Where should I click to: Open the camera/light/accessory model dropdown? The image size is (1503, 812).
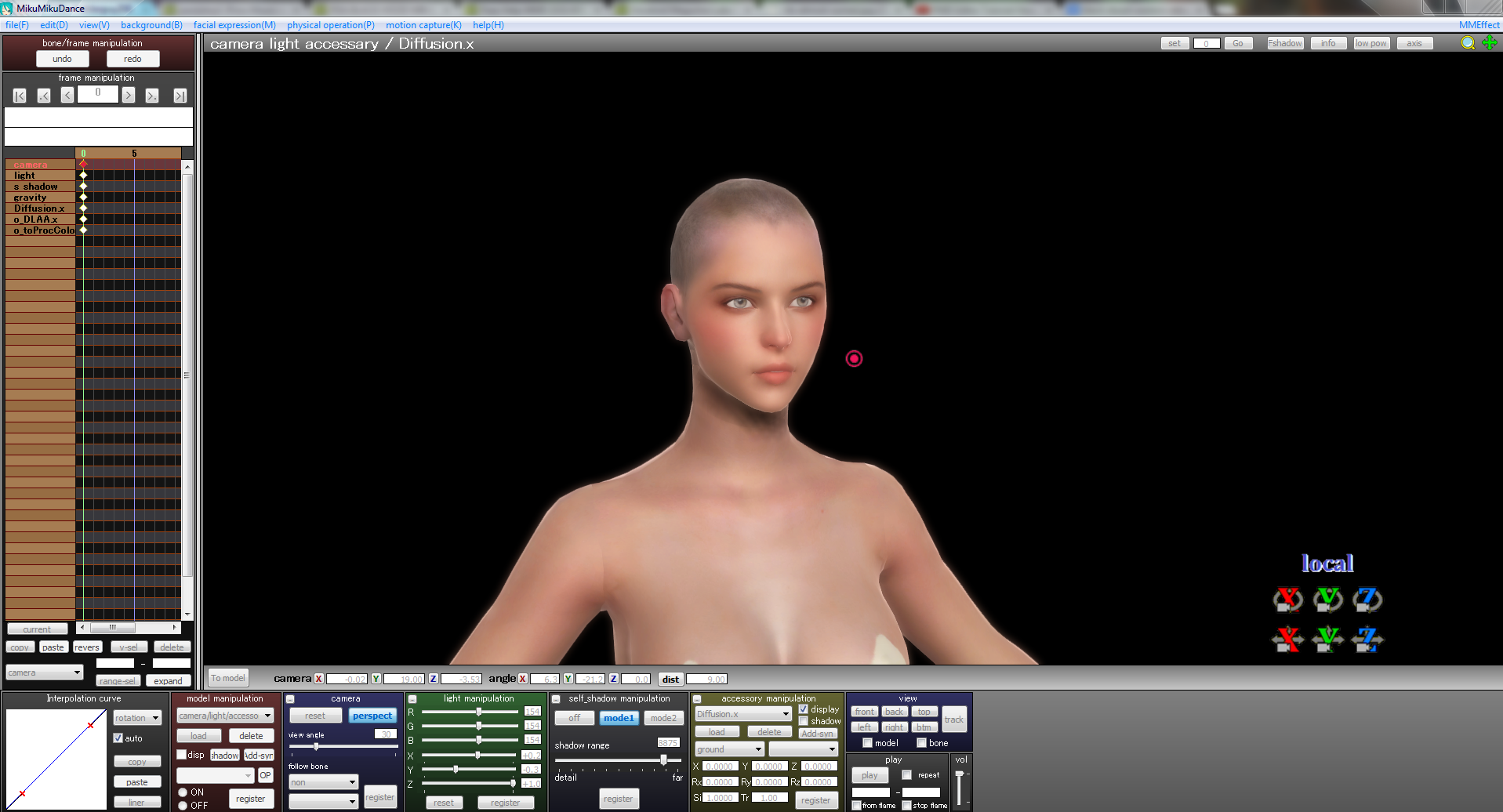click(x=225, y=716)
